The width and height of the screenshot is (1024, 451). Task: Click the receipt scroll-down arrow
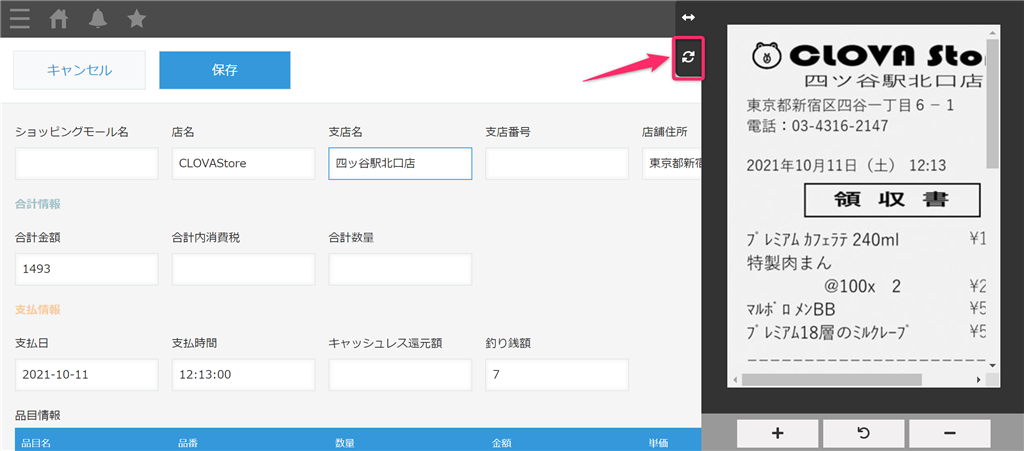pyautogui.click(x=993, y=365)
